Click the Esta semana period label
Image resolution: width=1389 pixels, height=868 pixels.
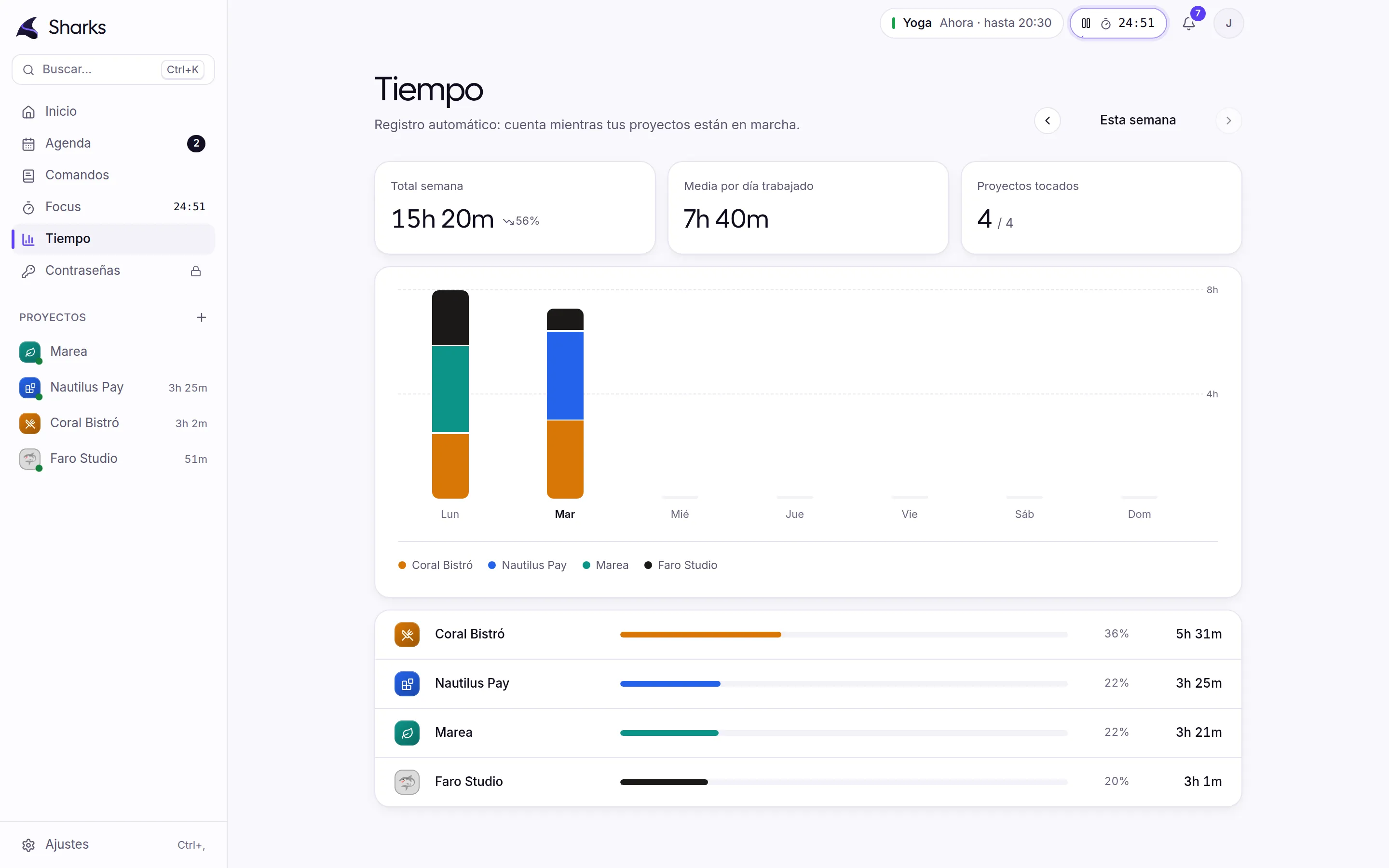point(1138,120)
